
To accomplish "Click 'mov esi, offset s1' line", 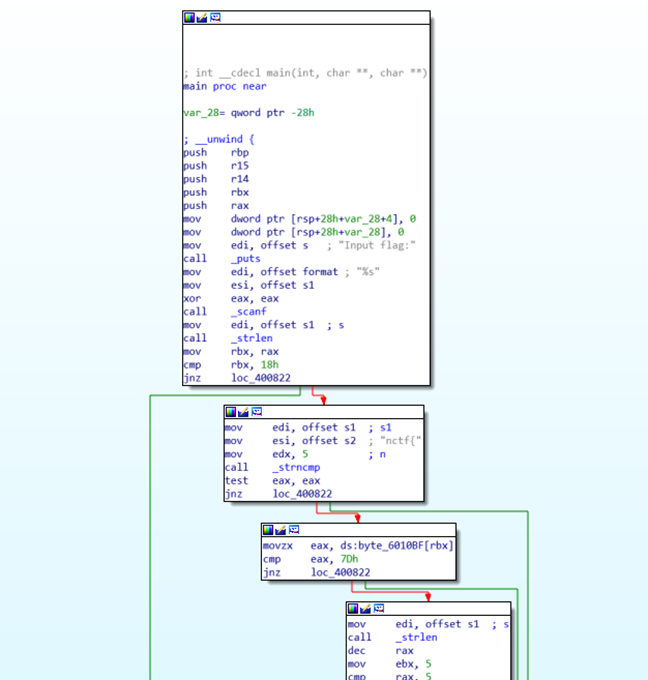I will point(249,285).
